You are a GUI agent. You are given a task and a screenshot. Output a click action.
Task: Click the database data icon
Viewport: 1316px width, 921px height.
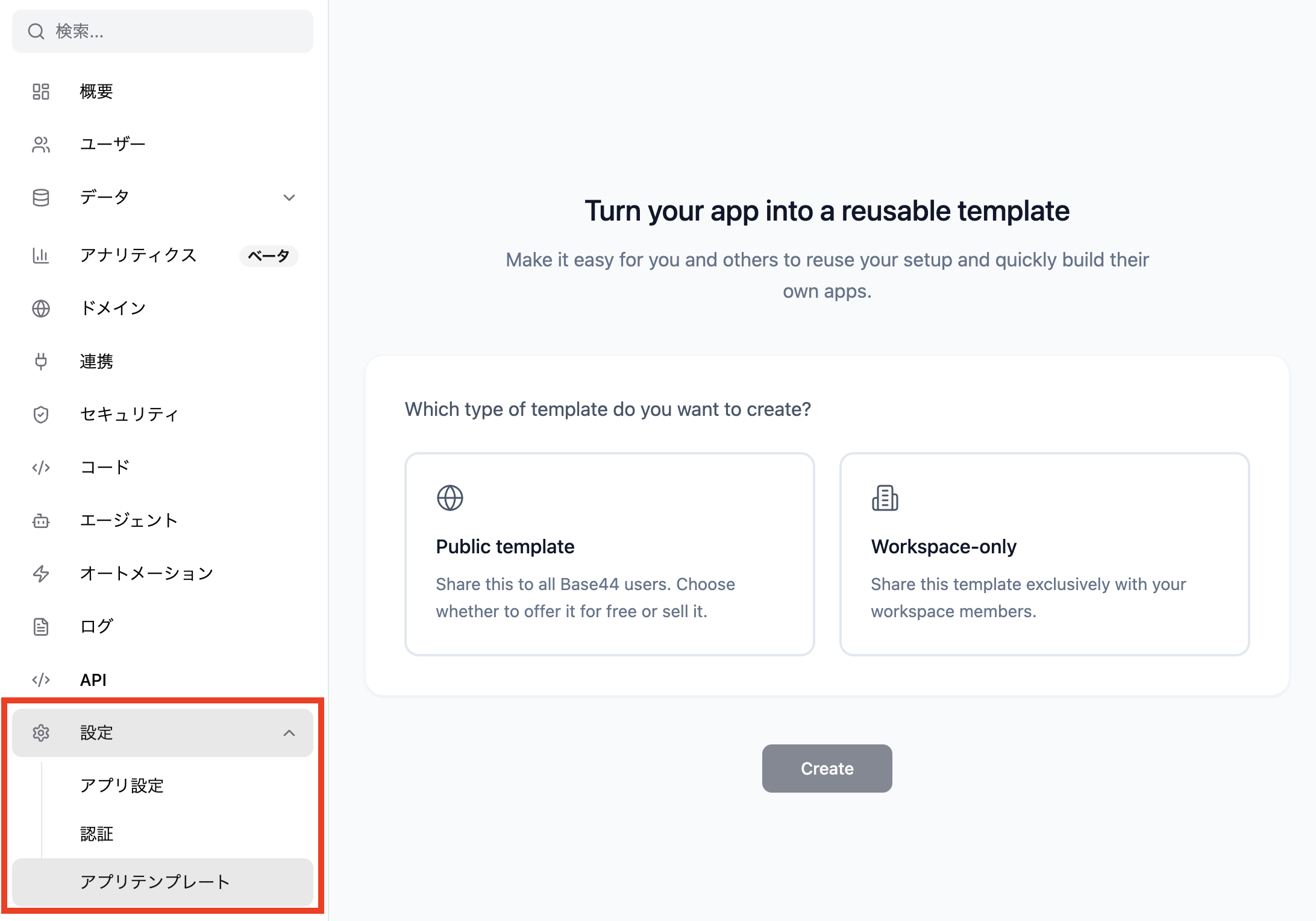pyautogui.click(x=41, y=198)
